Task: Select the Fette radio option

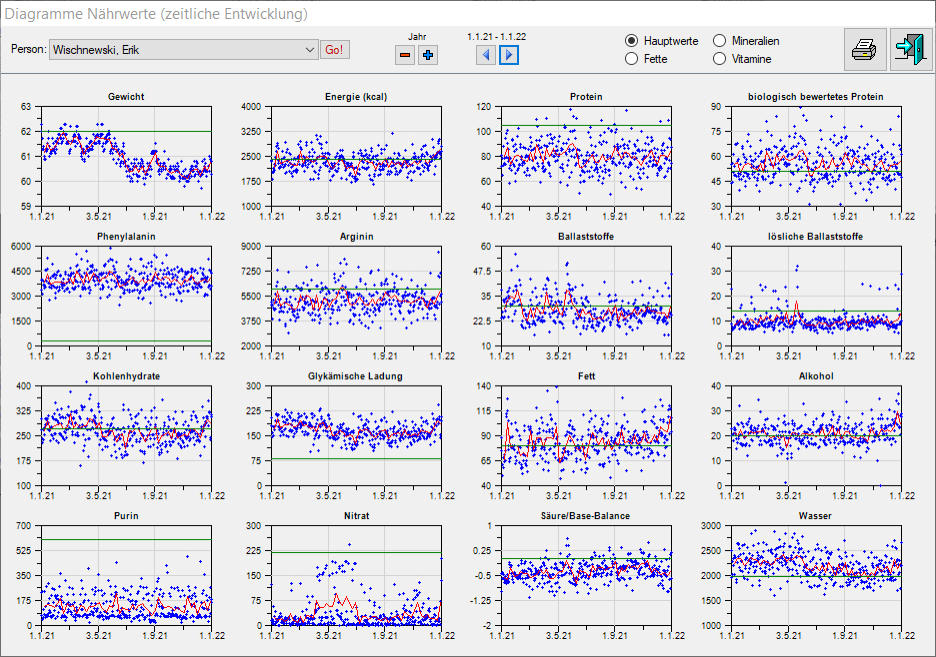Action: click(632, 59)
